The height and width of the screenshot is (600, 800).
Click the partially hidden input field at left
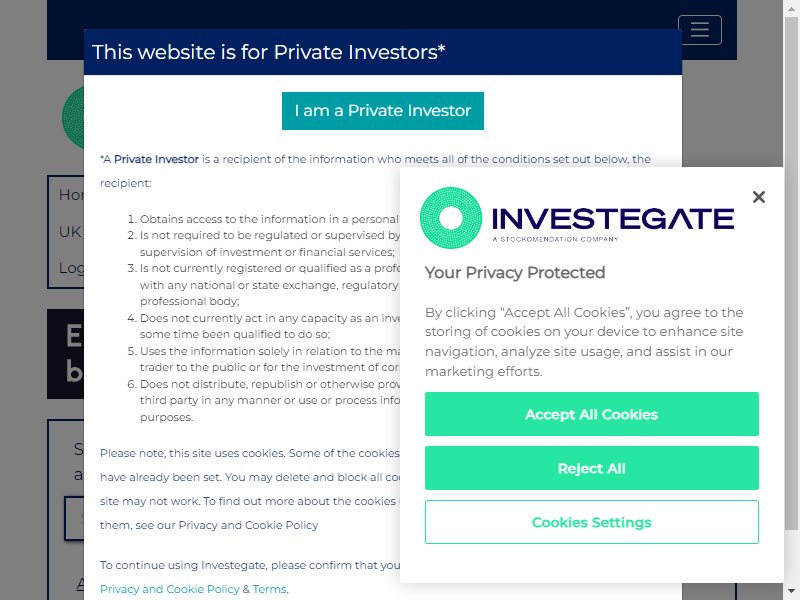click(74, 518)
